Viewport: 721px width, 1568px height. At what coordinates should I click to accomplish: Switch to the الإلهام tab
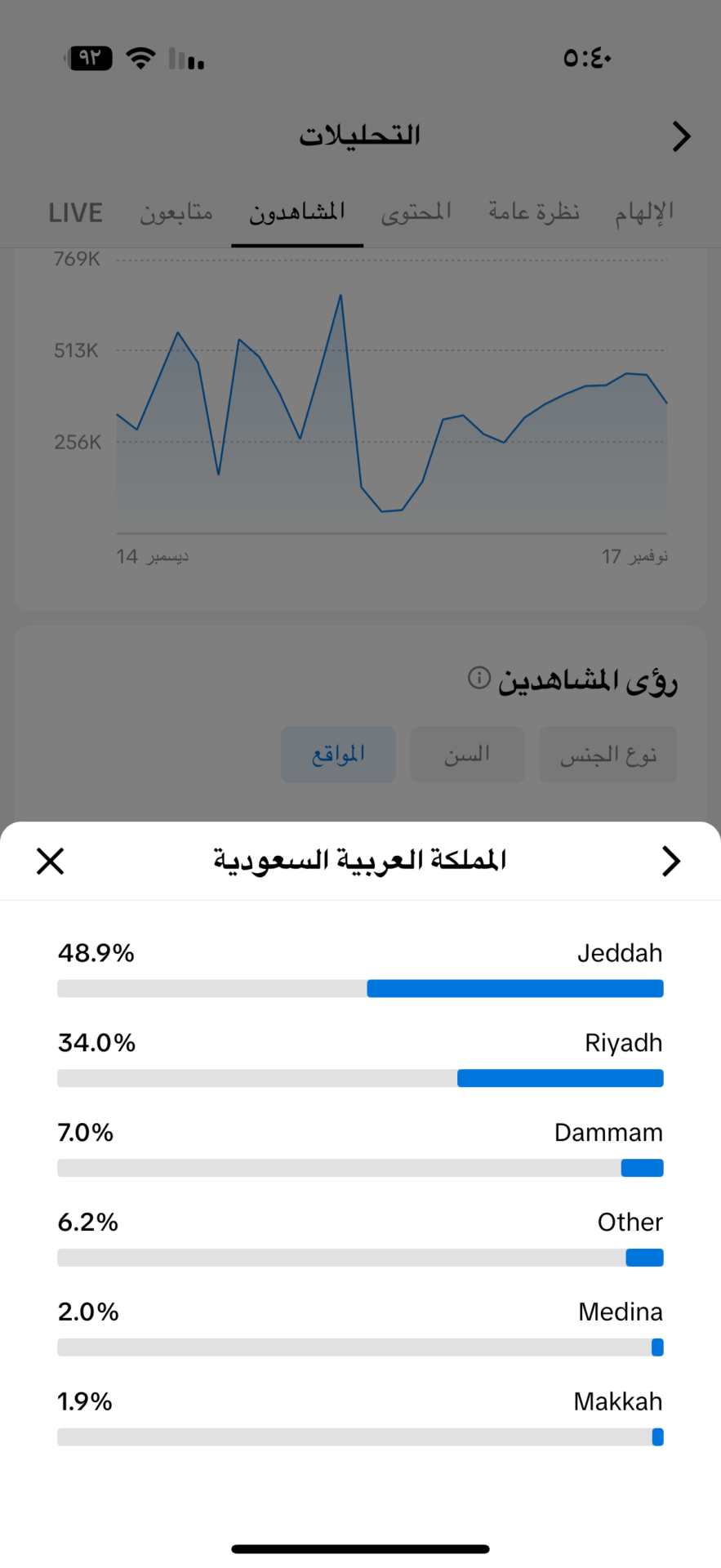tap(644, 213)
